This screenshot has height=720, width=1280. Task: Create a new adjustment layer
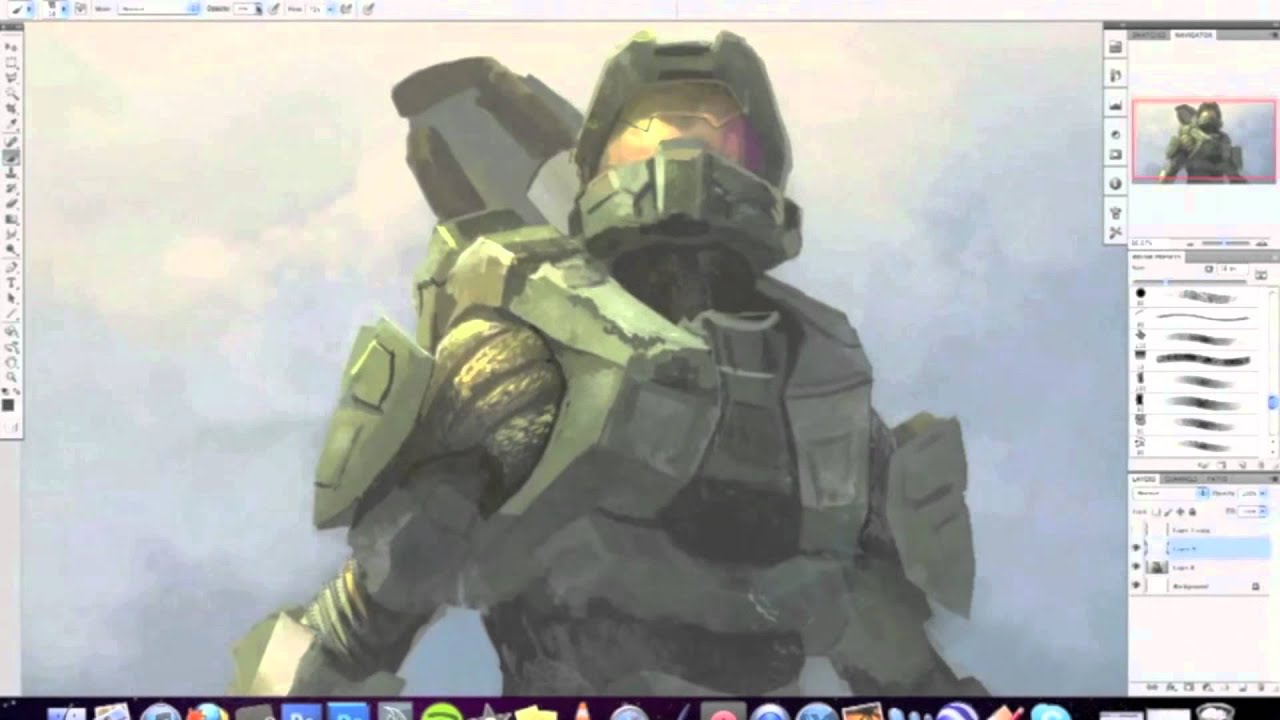pos(1207,688)
